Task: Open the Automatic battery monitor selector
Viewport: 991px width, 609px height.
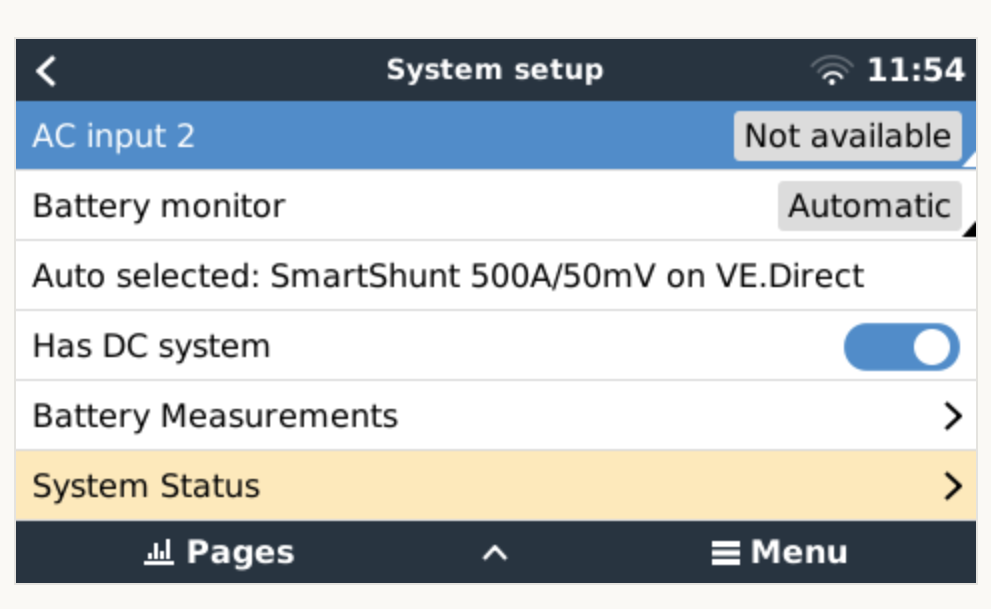Action: point(869,206)
